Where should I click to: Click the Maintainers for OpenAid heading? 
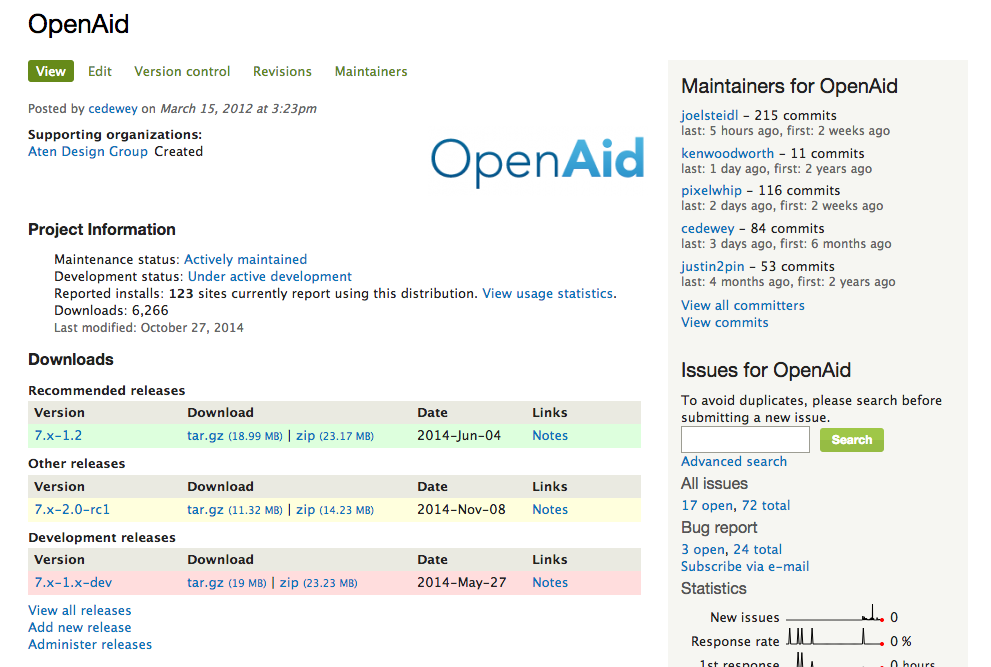coord(789,86)
